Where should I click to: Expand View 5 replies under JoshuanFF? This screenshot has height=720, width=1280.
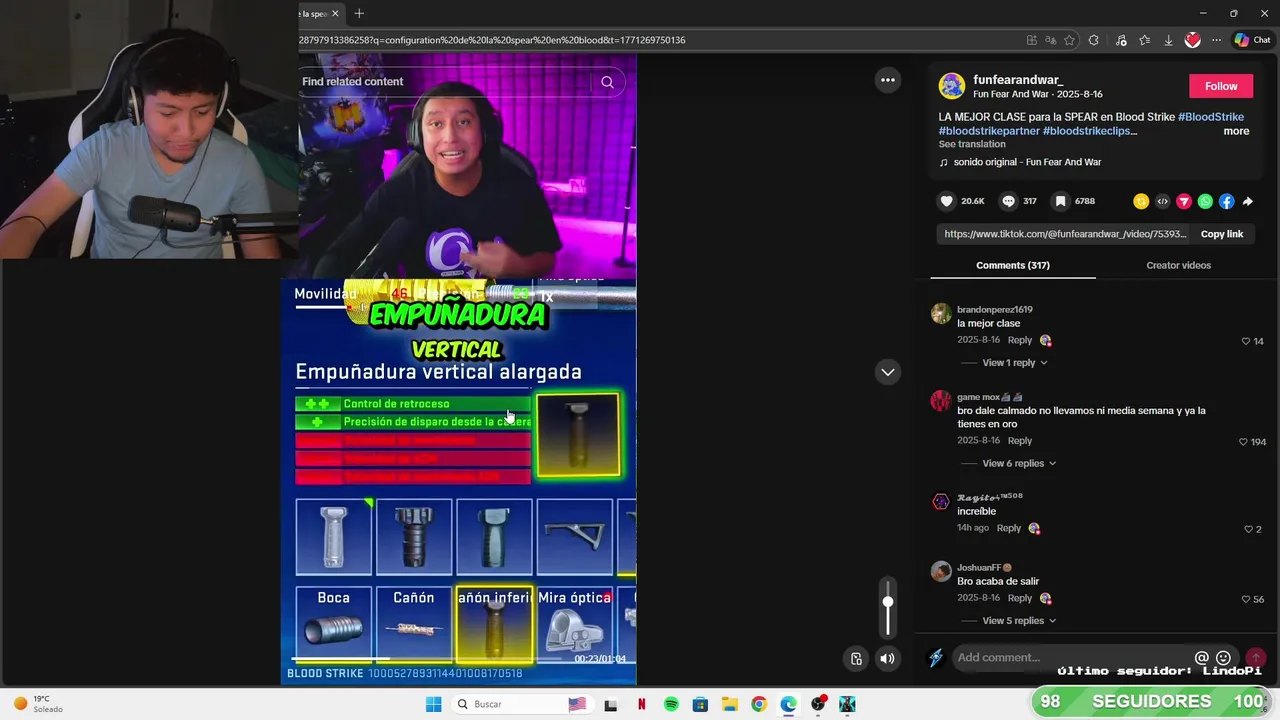(1018, 621)
